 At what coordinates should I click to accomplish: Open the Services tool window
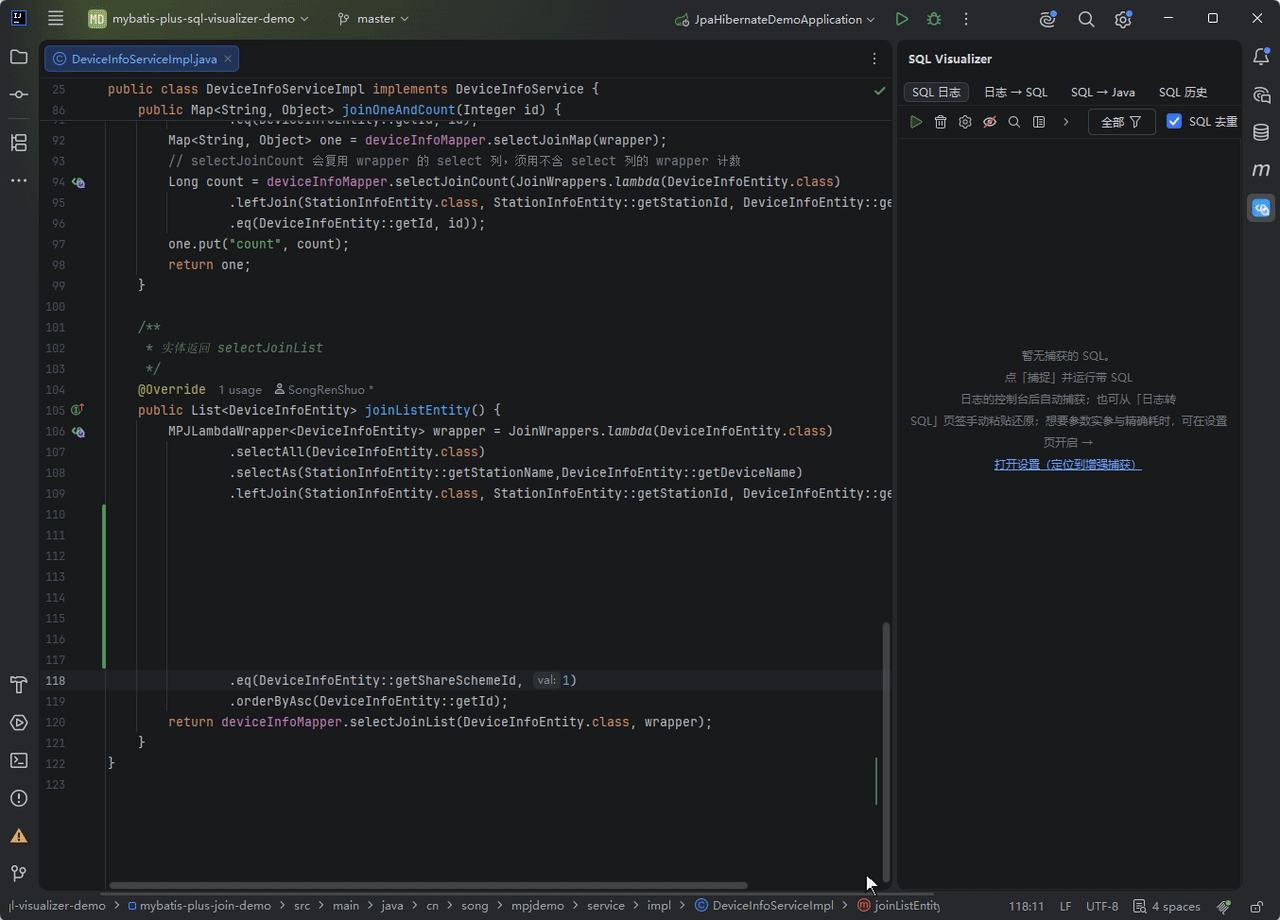[19, 722]
